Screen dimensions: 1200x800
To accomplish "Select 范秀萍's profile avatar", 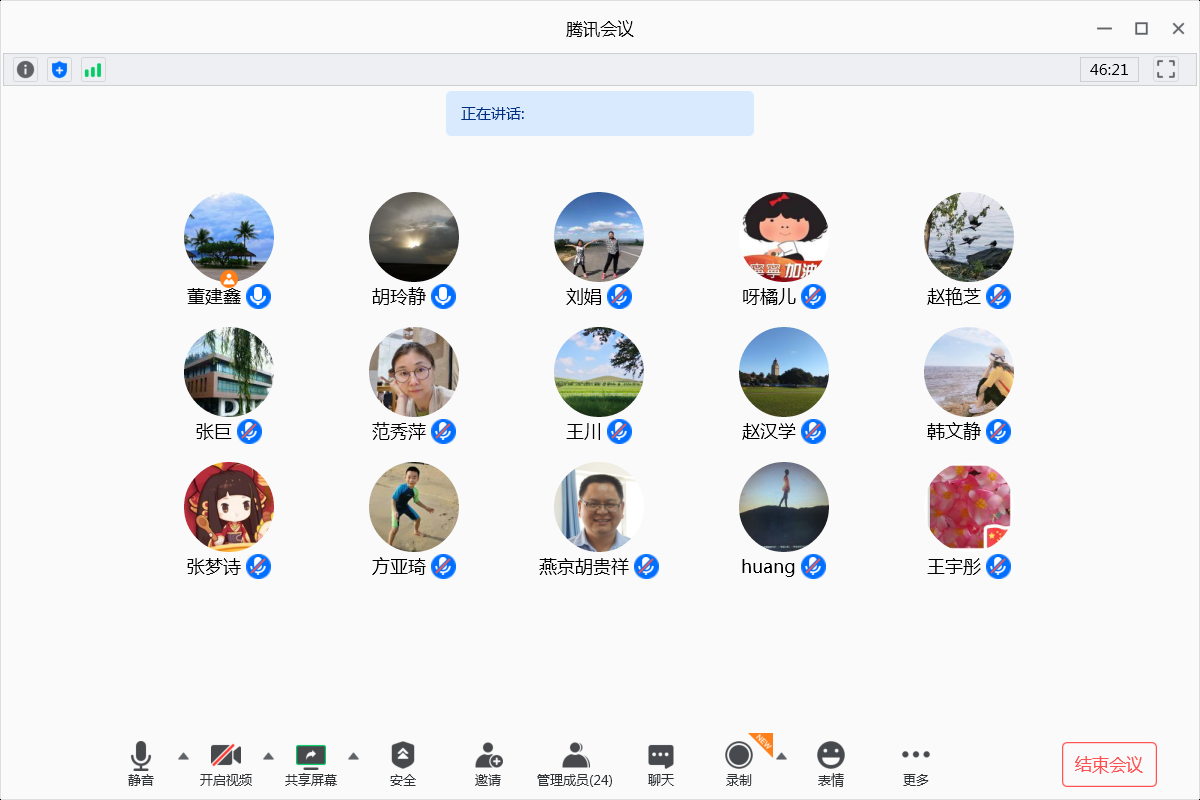I will click(414, 372).
